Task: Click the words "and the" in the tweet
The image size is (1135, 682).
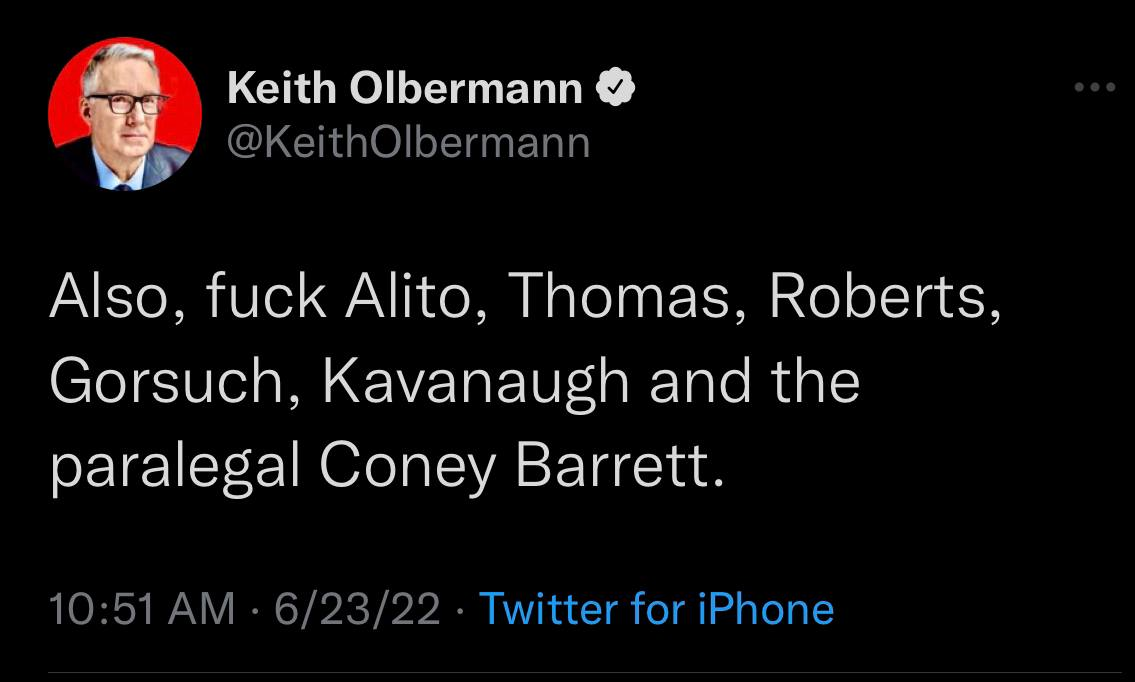Action: [x=755, y=383]
